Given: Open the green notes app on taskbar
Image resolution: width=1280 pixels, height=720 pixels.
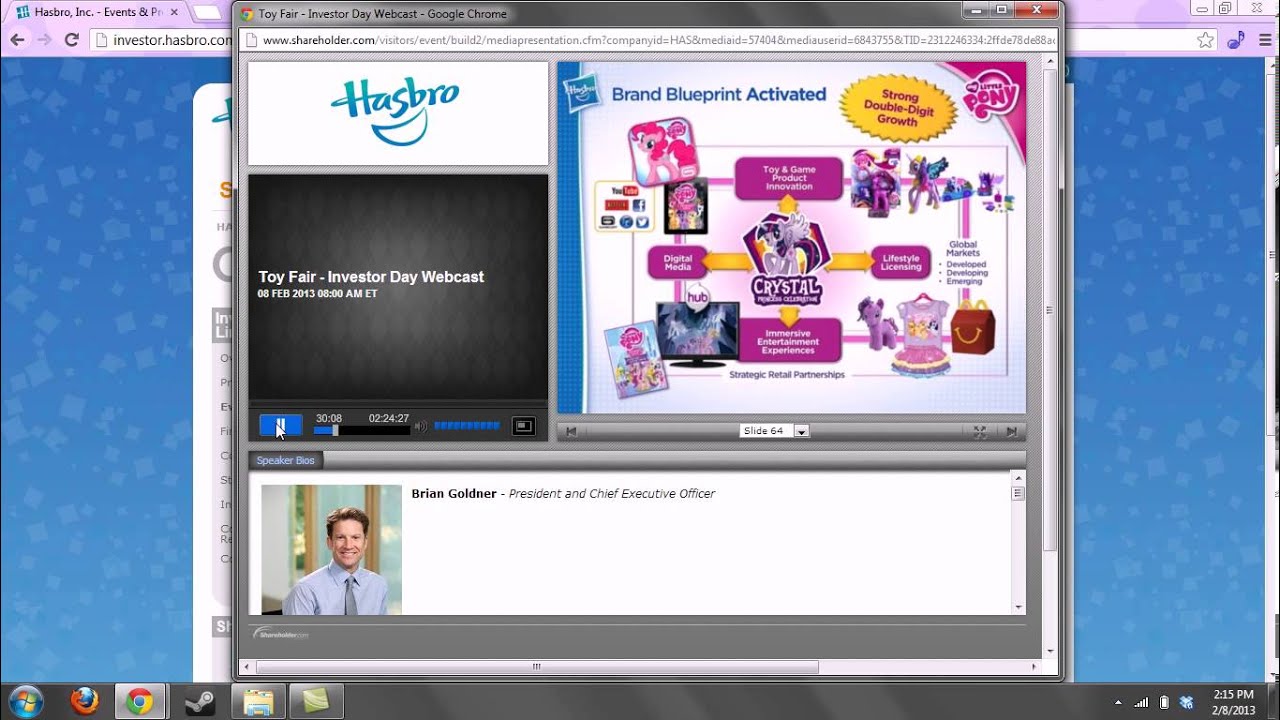Looking at the screenshot, I should click(317, 701).
